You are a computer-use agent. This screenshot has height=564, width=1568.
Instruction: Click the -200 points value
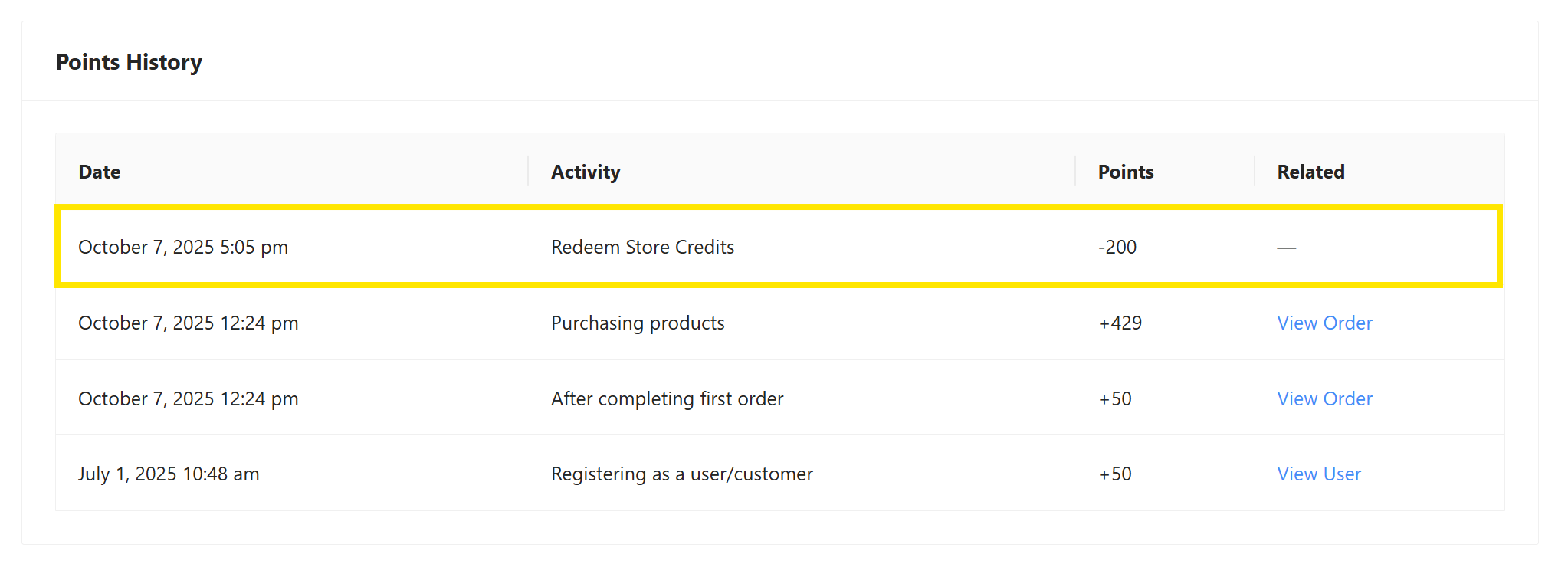click(x=1117, y=247)
